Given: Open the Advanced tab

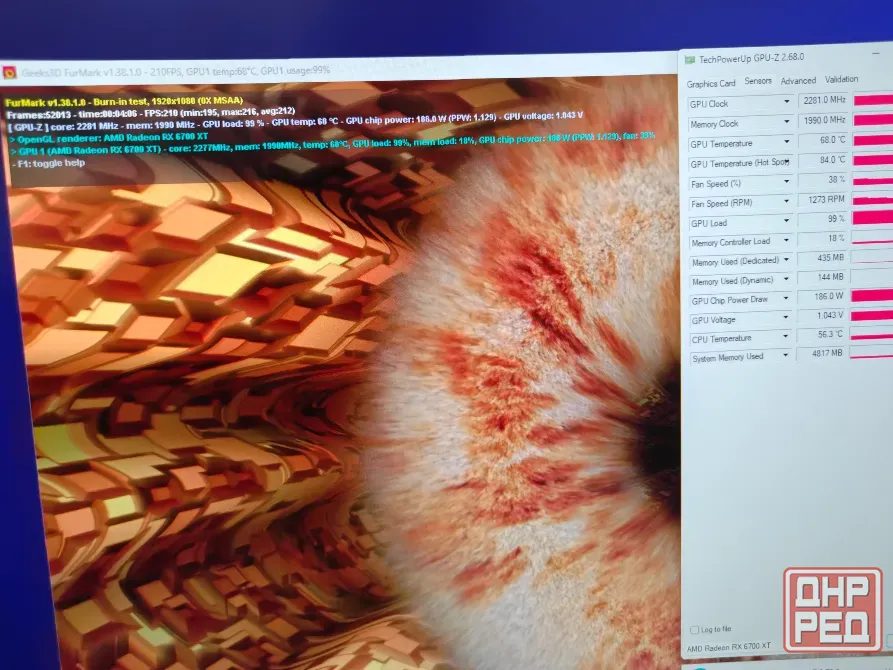Looking at the screenshot, I should tap(798, 81).
